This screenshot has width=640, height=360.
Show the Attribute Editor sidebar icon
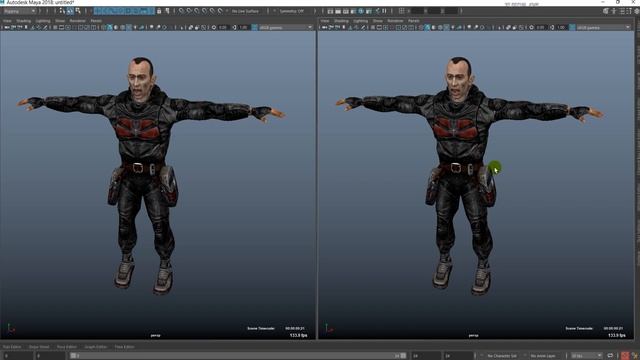pos(621,11)
